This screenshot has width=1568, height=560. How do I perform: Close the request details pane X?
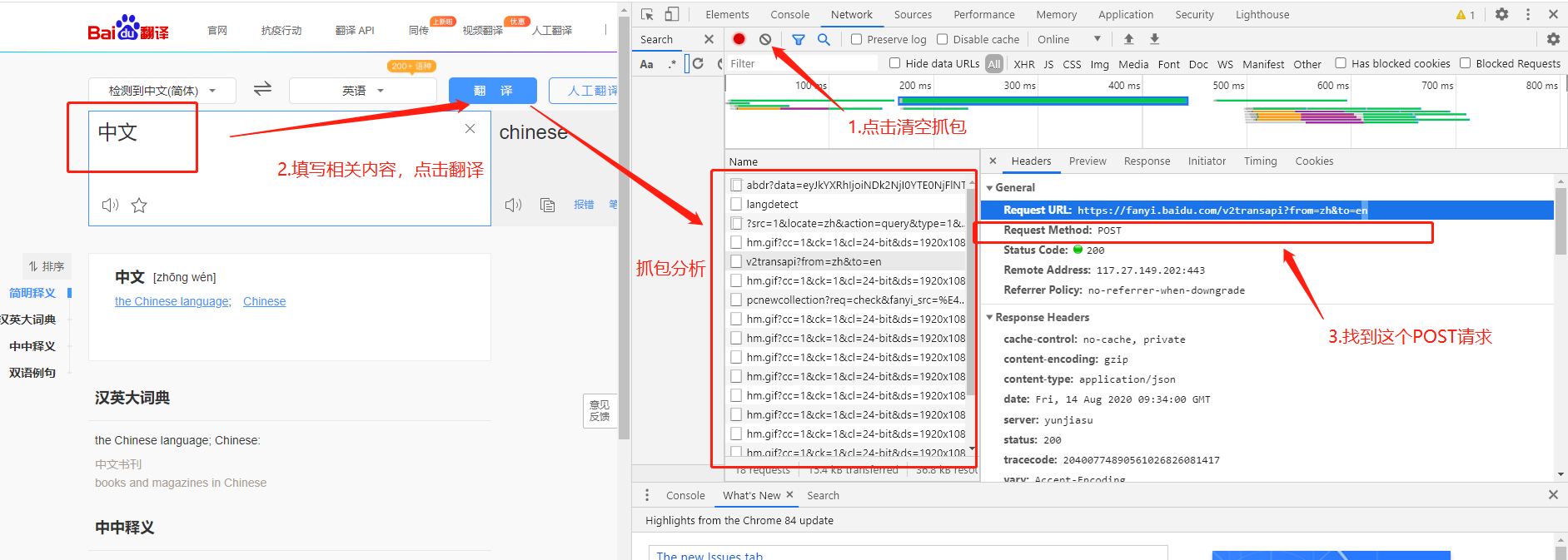coord(993,161)
